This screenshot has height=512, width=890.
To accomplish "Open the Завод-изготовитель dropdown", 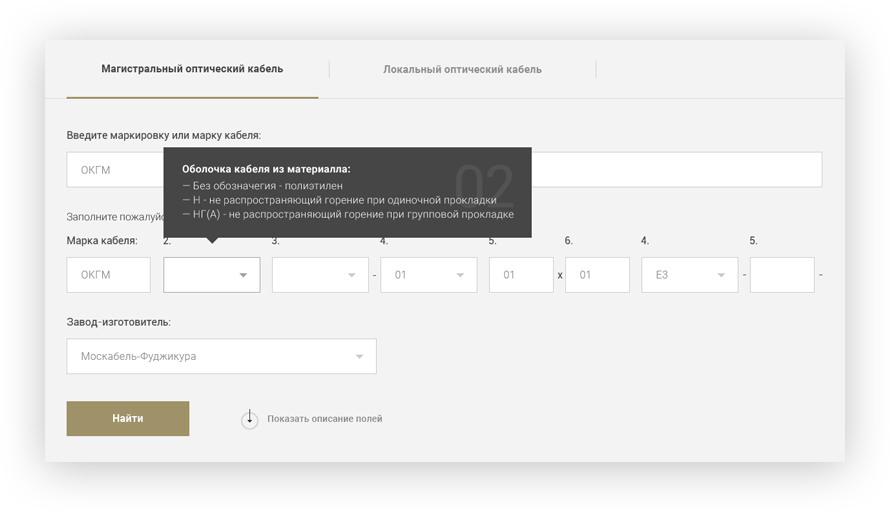I will (x=221, y=357).
